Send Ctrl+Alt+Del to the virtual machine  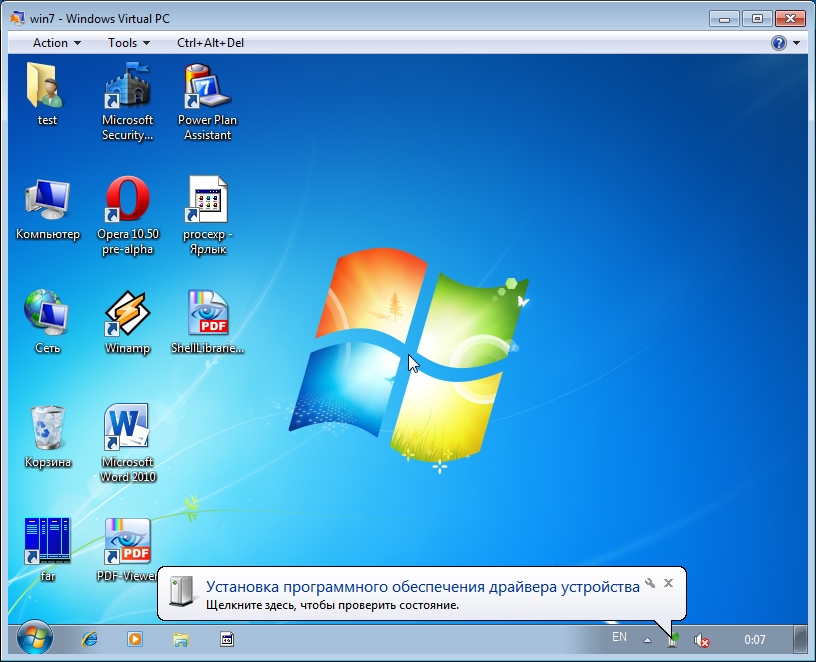(210, 43)
